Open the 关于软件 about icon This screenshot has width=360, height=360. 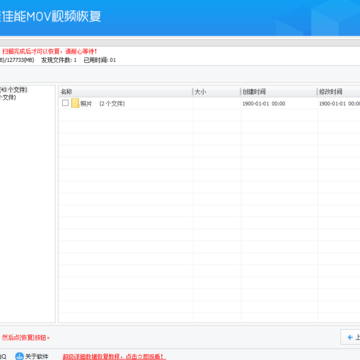pyautogui.click(x=19, y=356)
